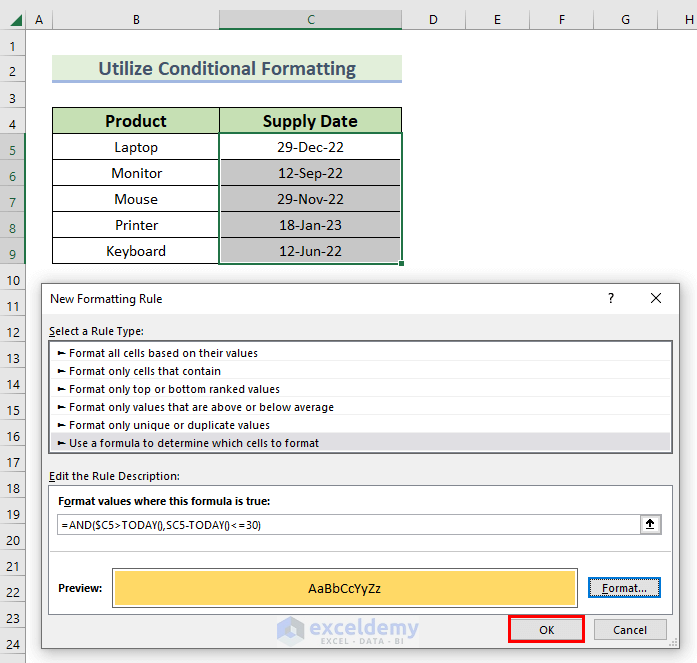
Task: Select 'Use a formula to determine which cells to format'
Action: click(x=194, y=443)
